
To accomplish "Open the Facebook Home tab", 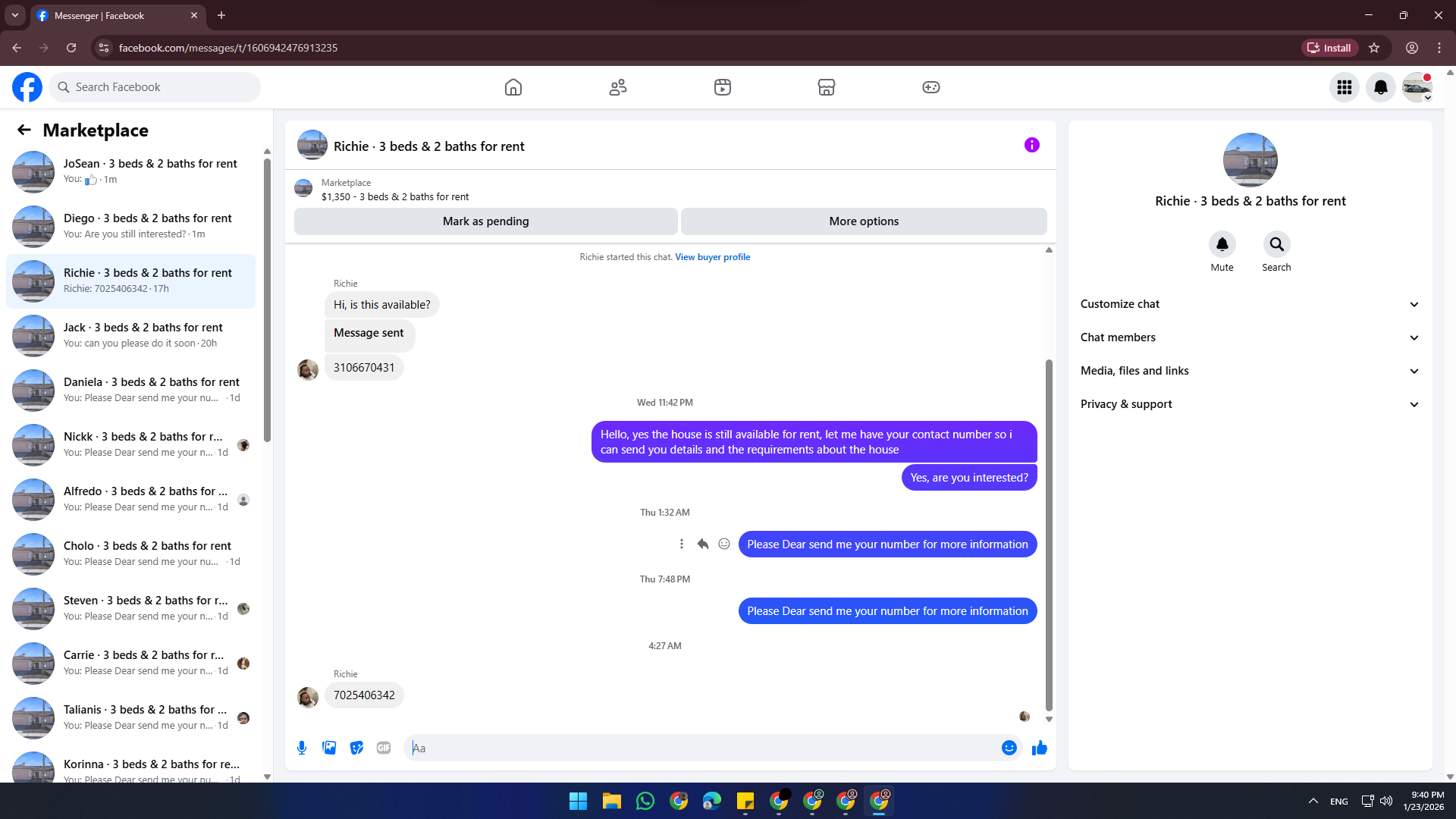I will pyautogui.click(x=513, y=87).
